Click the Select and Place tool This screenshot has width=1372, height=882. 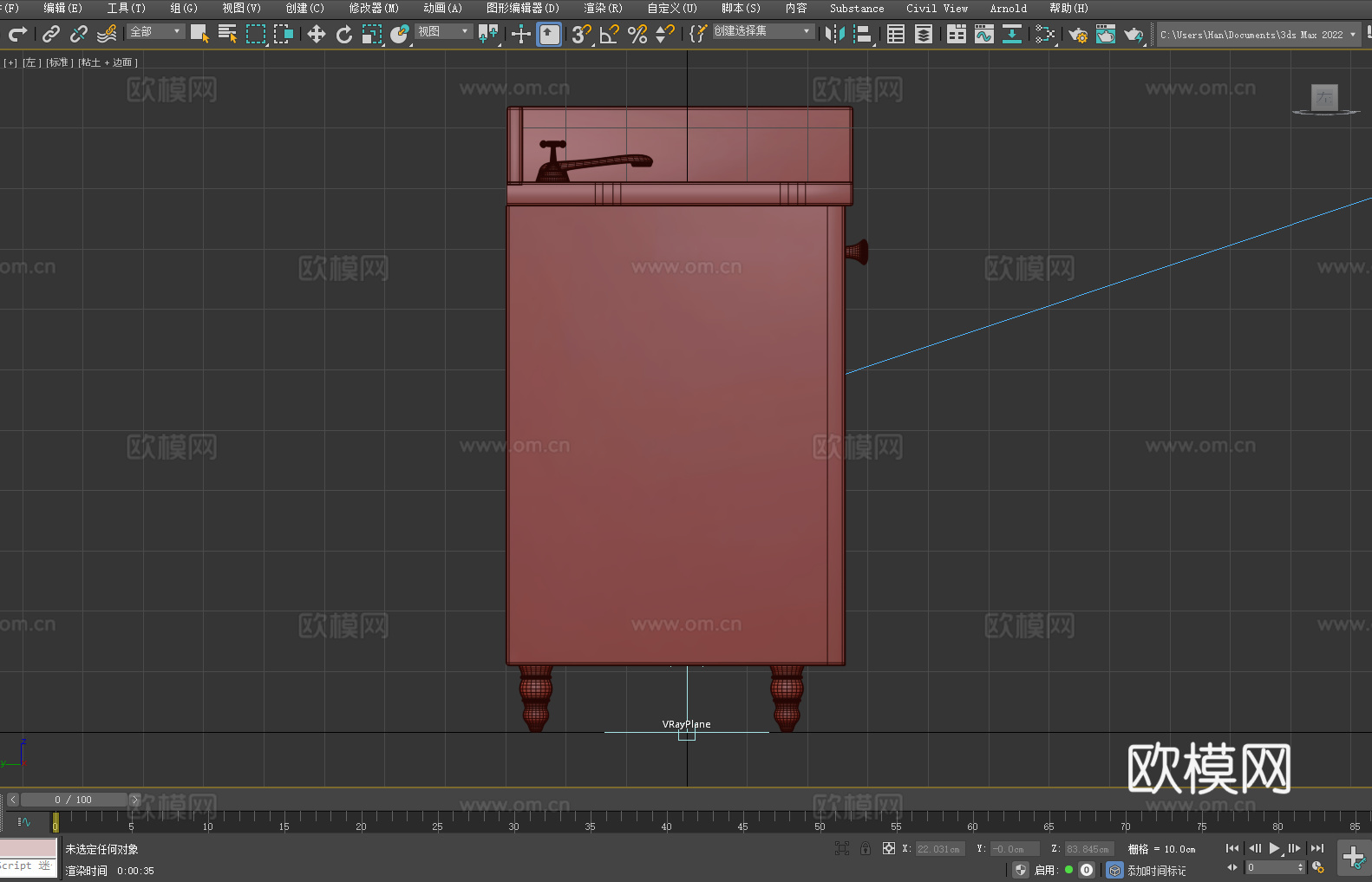400,34
